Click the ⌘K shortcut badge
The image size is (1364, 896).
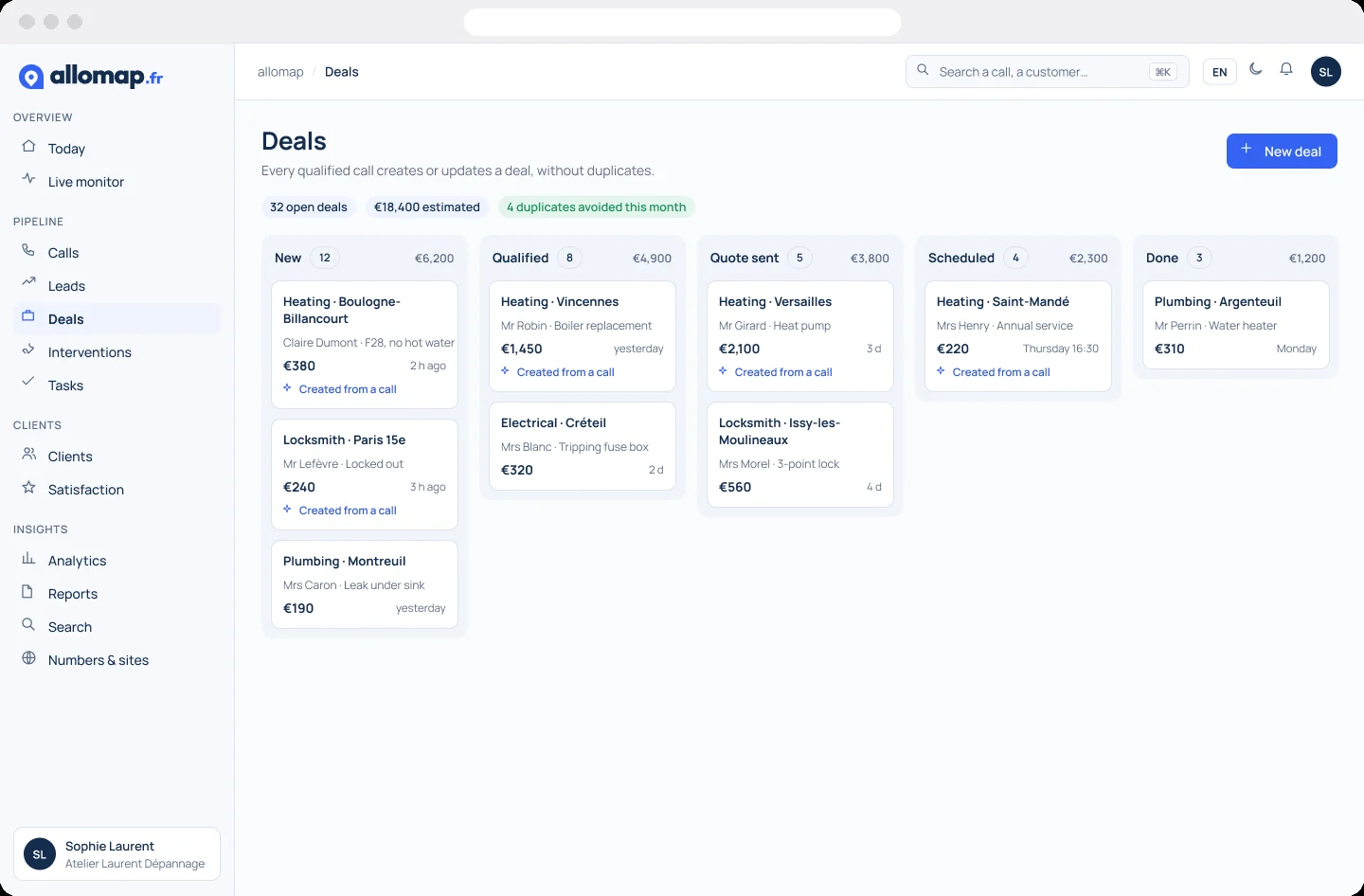pos(1163,72)
